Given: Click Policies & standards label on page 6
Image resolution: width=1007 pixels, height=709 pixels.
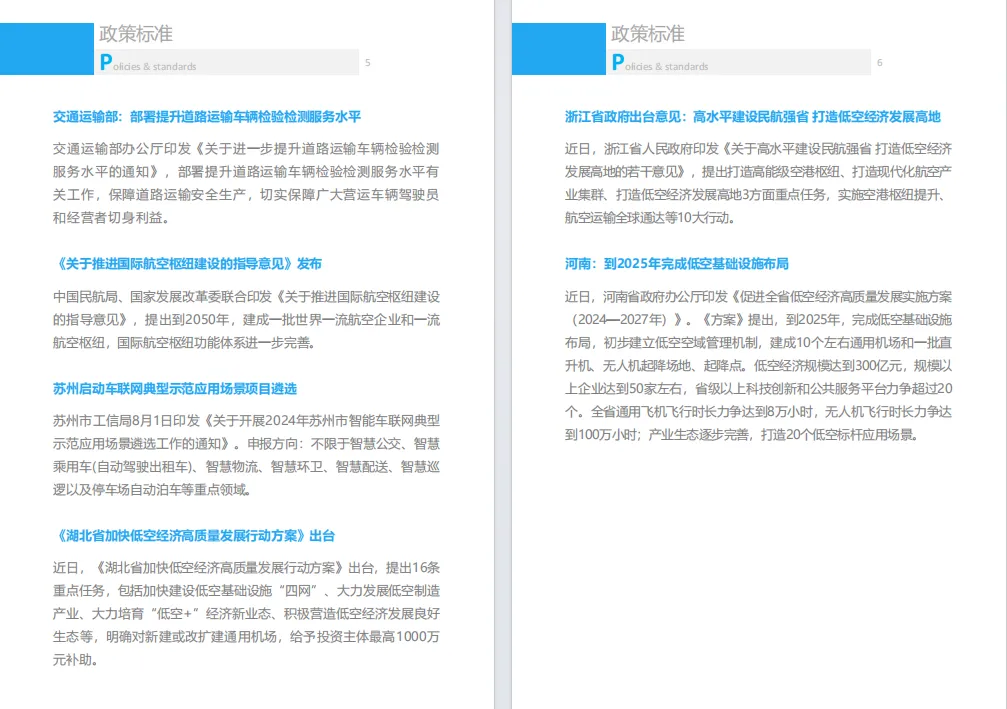Looking at the screenshot, I should [x=660, y=63].
